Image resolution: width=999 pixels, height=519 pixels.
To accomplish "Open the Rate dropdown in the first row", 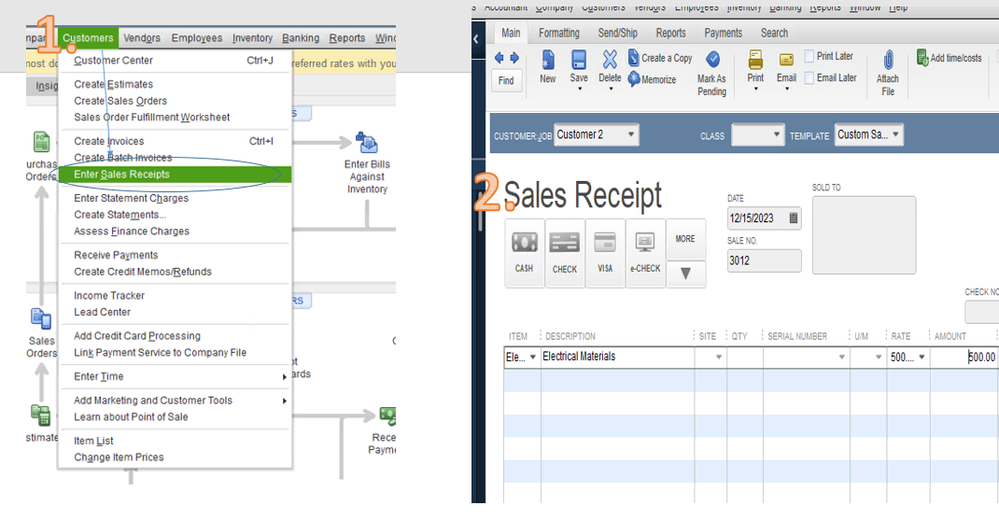I will click(921, 357).
